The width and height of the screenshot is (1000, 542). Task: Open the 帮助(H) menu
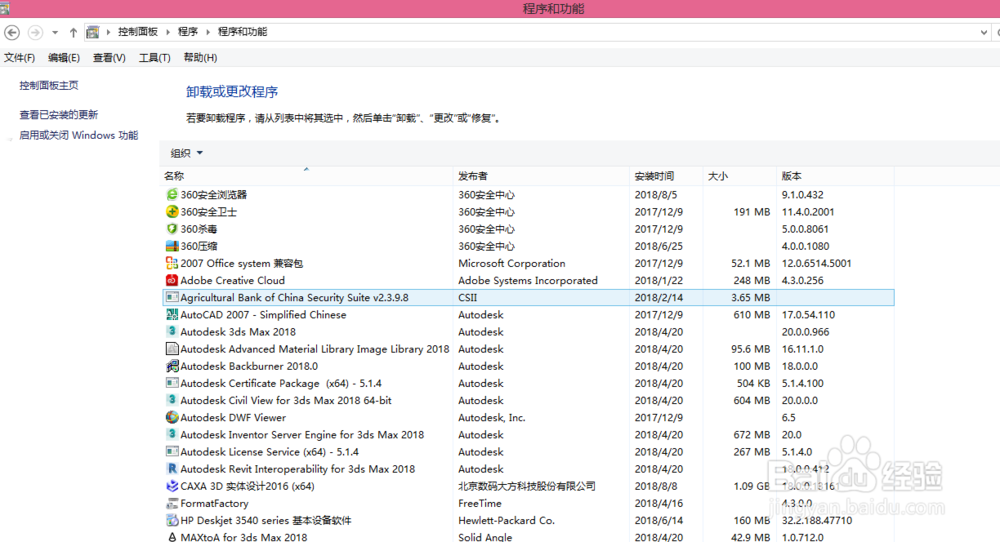(200, 57)
